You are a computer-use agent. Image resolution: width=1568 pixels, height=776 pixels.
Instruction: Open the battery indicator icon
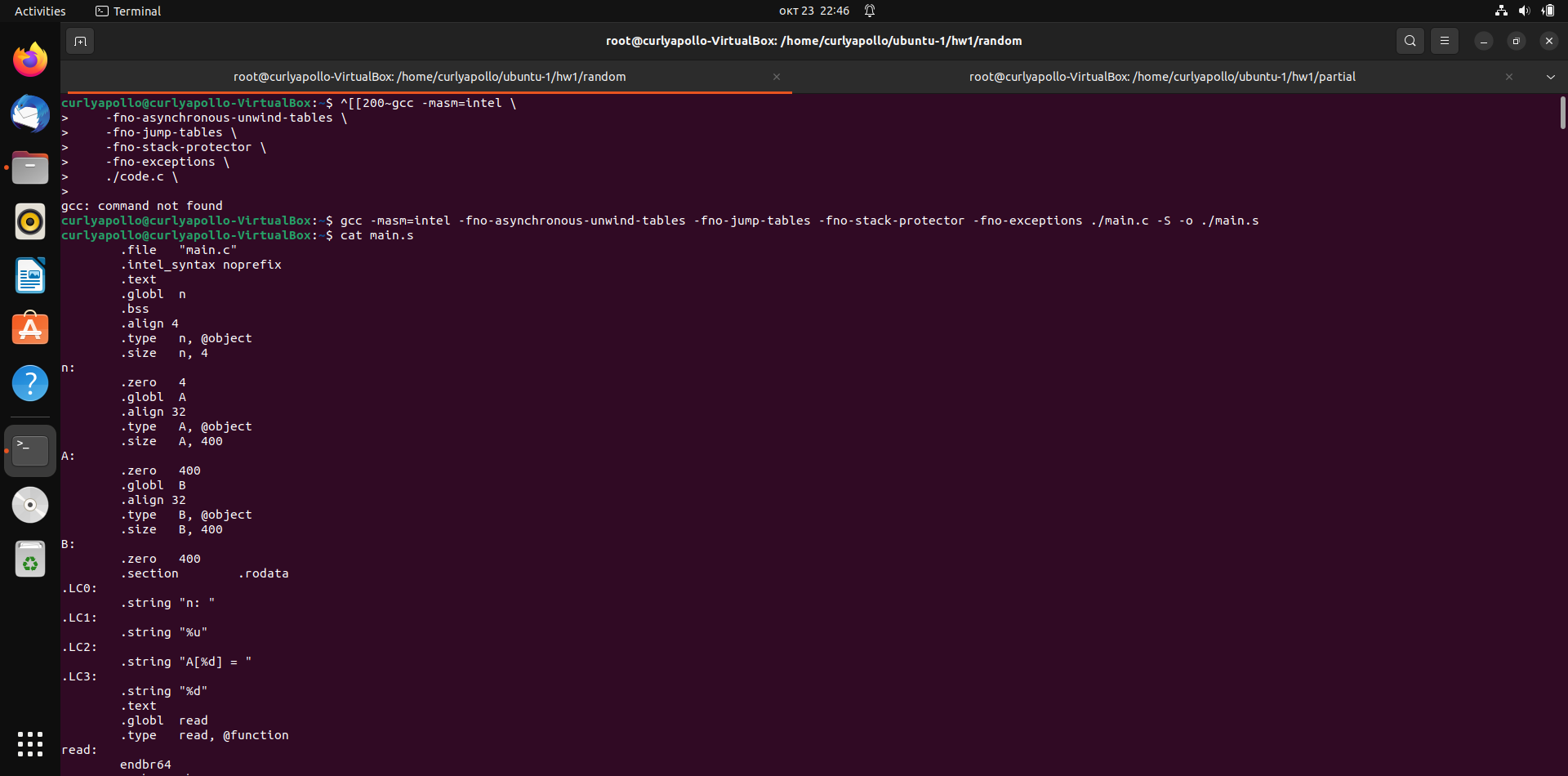tap(1548, 11)
